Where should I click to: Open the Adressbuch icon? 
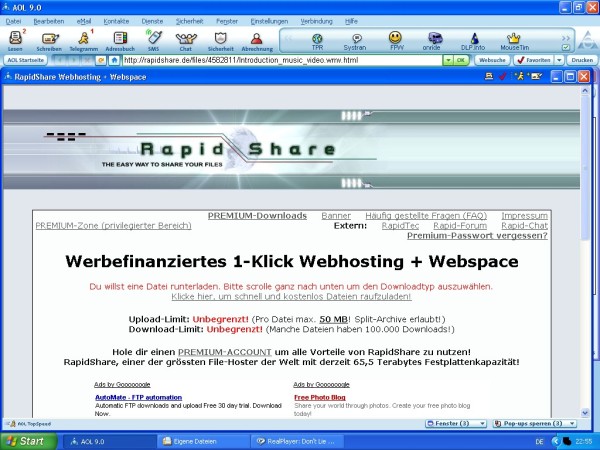(x=120, y=41)
